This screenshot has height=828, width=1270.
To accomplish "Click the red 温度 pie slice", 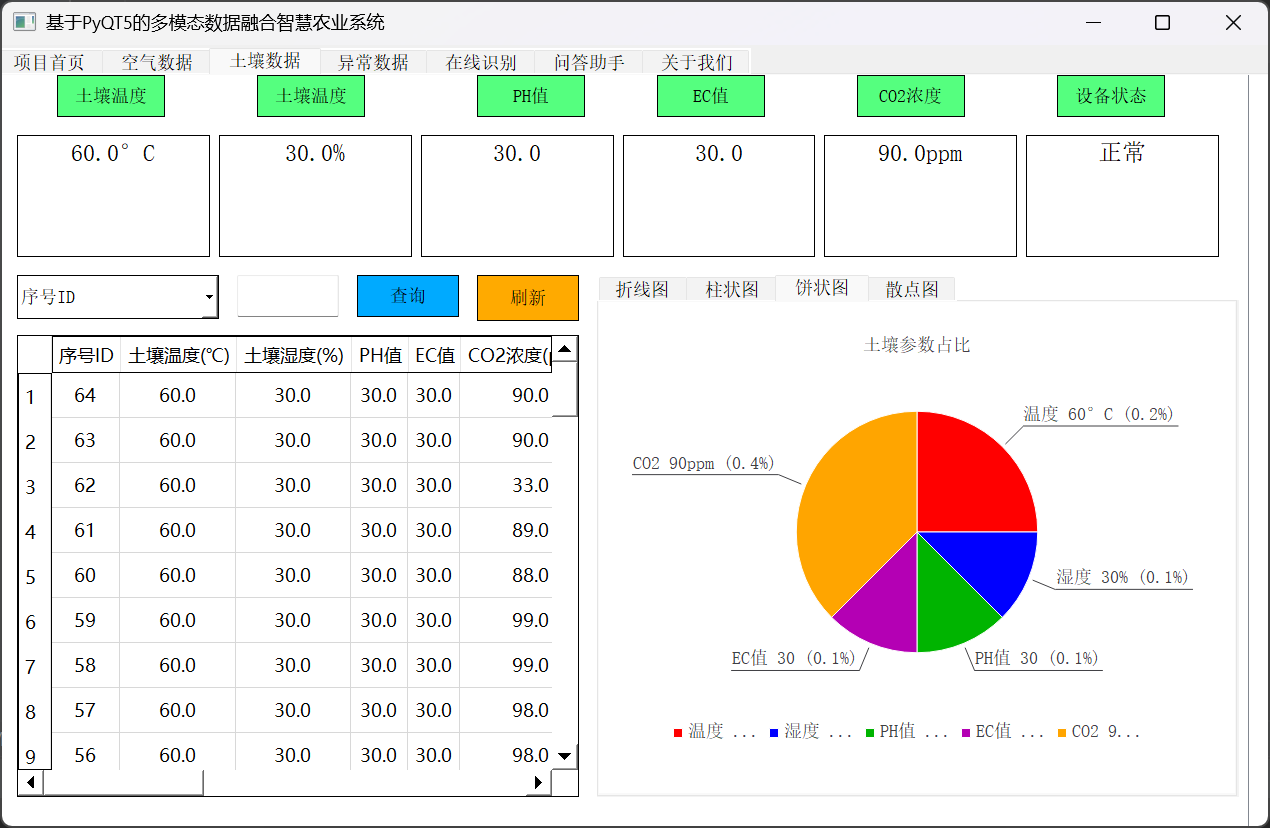I will 967,480.
